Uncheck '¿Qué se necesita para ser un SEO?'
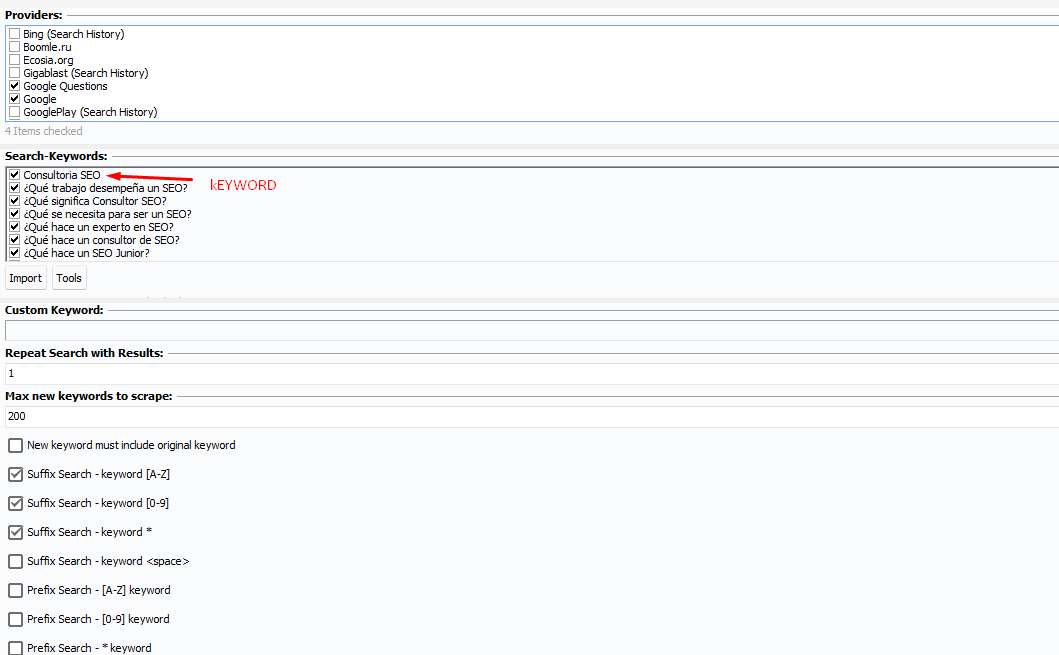 (14, 213)
